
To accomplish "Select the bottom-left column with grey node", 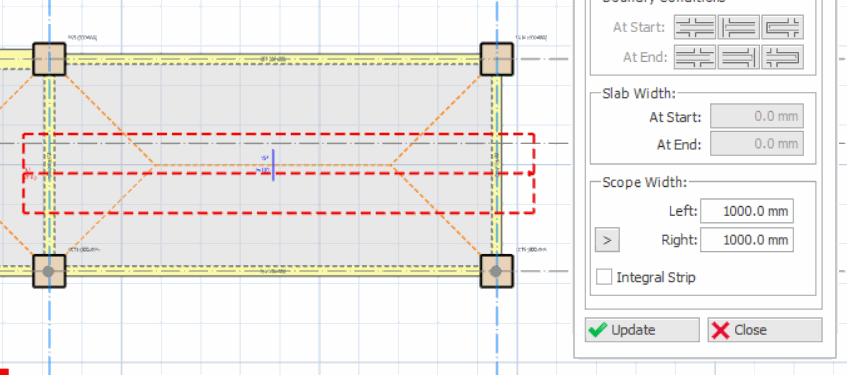I will point(49,271).
